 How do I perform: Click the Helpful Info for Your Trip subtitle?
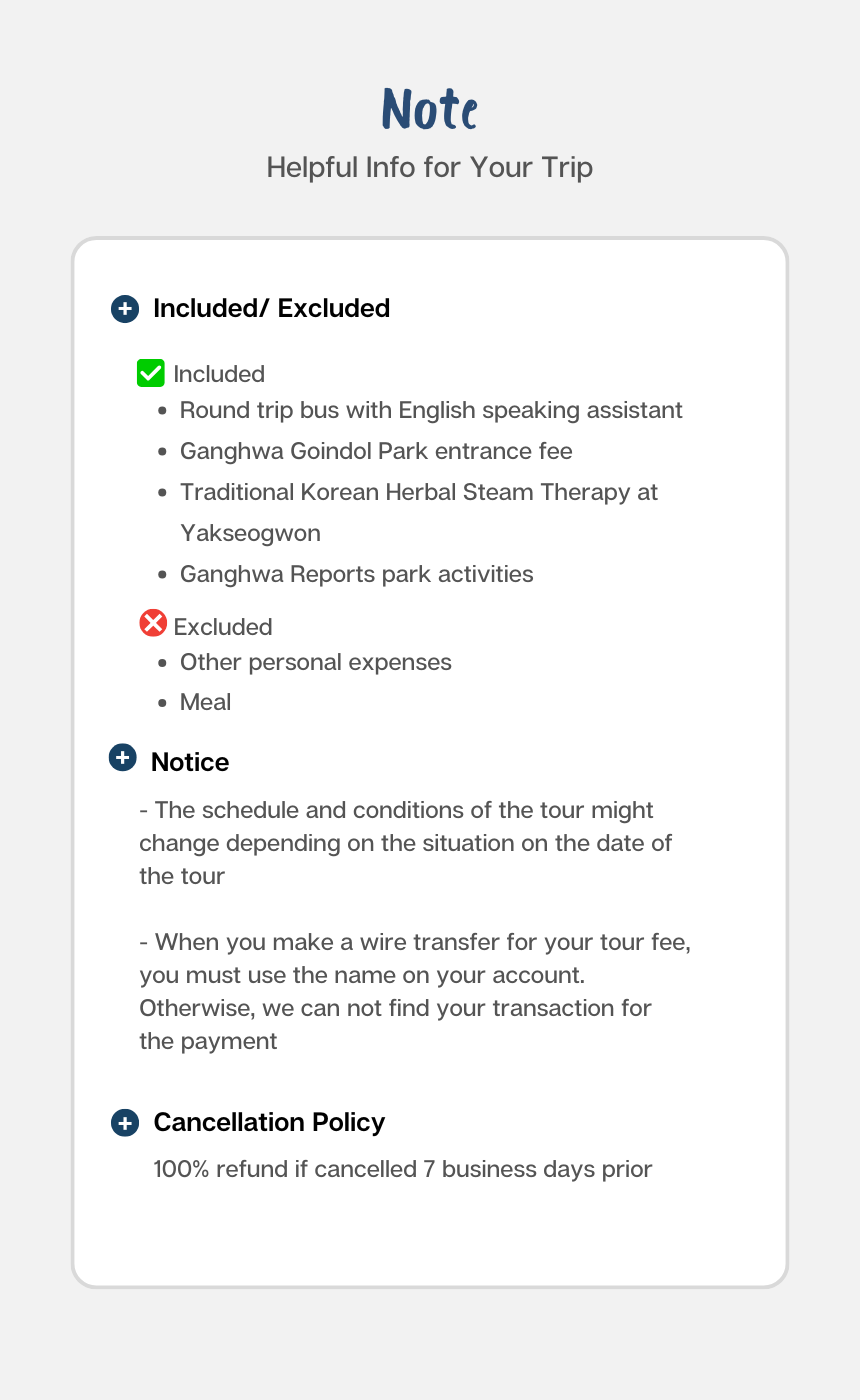430,167
